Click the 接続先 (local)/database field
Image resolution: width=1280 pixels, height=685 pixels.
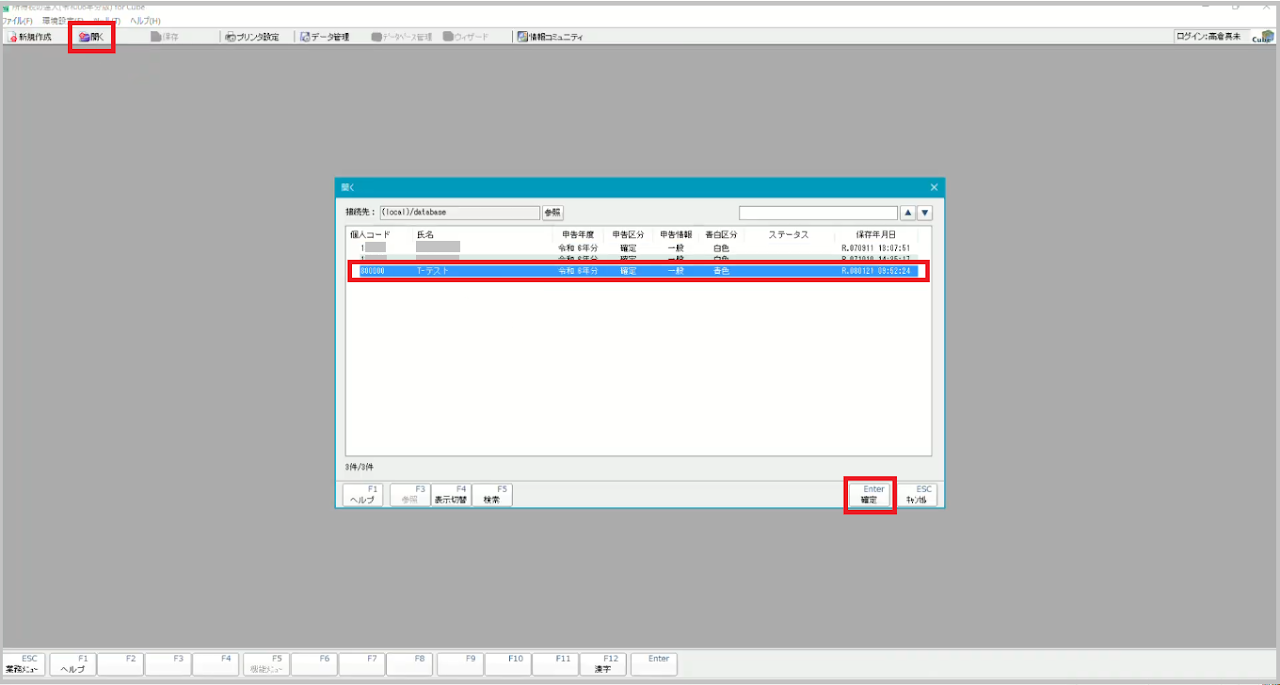point(459,213)
